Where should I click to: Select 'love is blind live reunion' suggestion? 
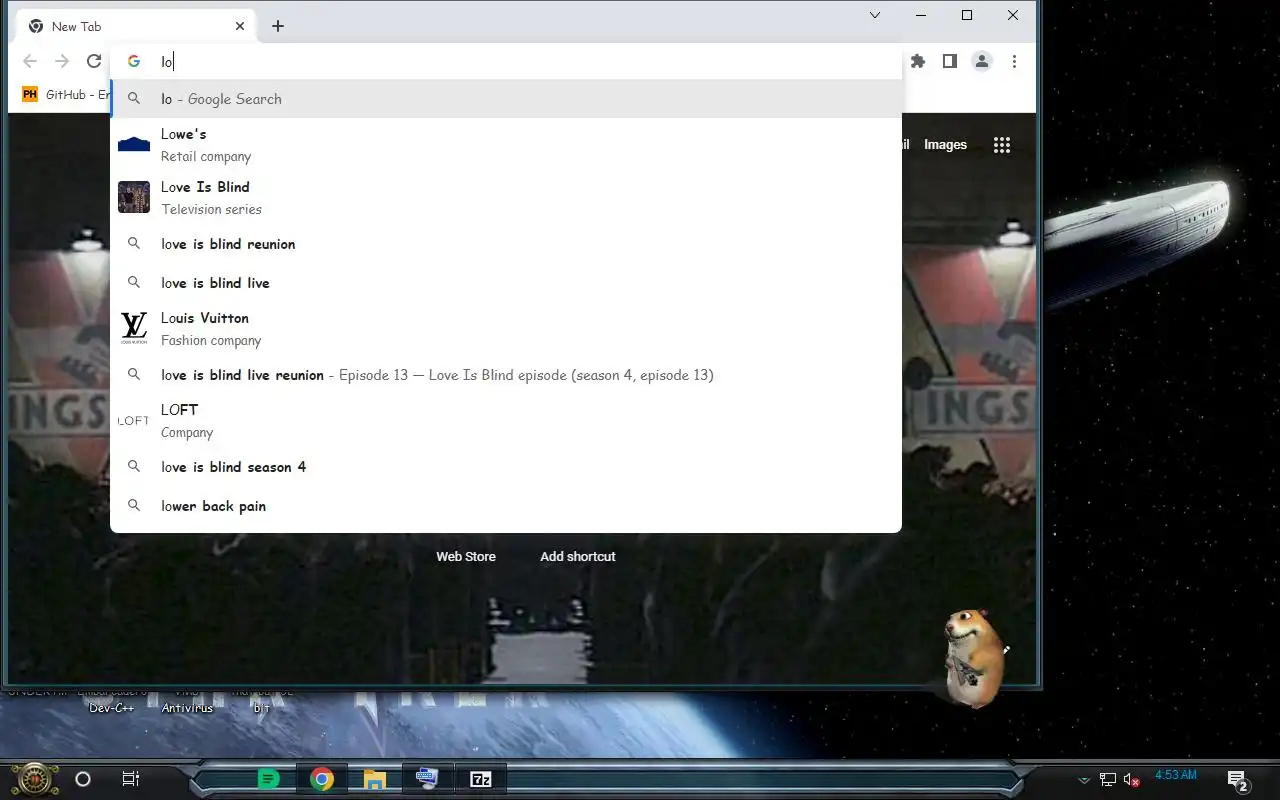506,375
